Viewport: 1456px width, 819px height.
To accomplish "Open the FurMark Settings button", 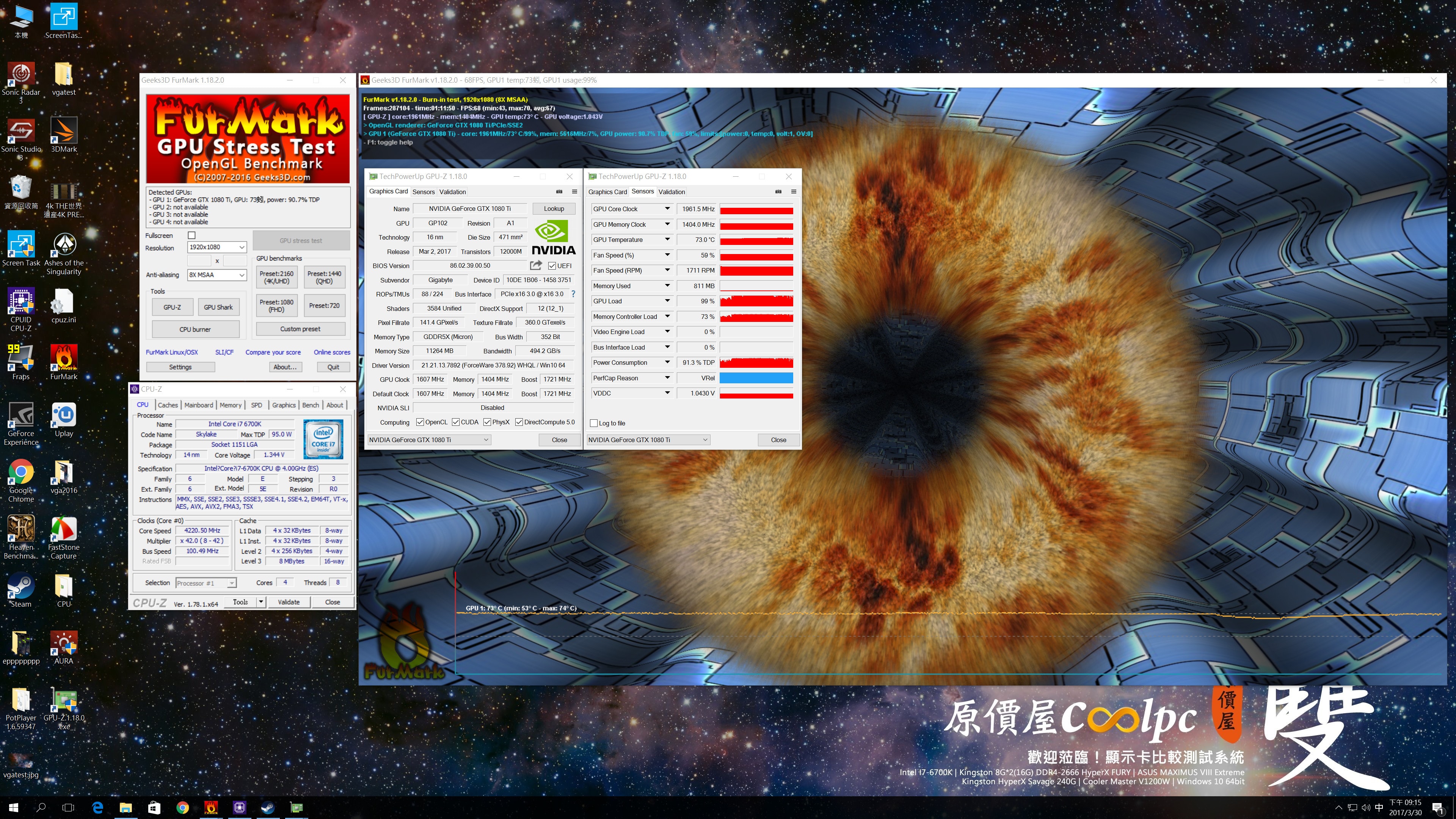I will [x=180, y=367].
